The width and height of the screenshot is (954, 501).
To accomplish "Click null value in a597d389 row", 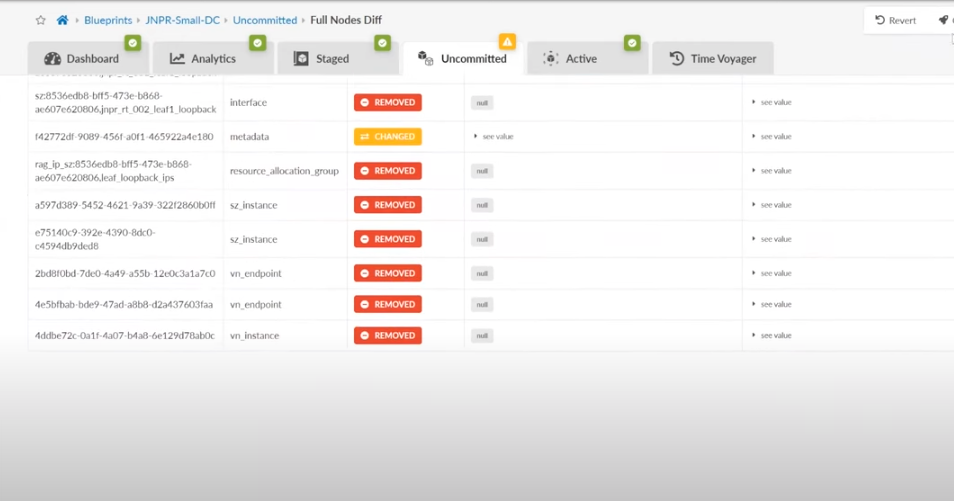I will [x=482, y=205].
